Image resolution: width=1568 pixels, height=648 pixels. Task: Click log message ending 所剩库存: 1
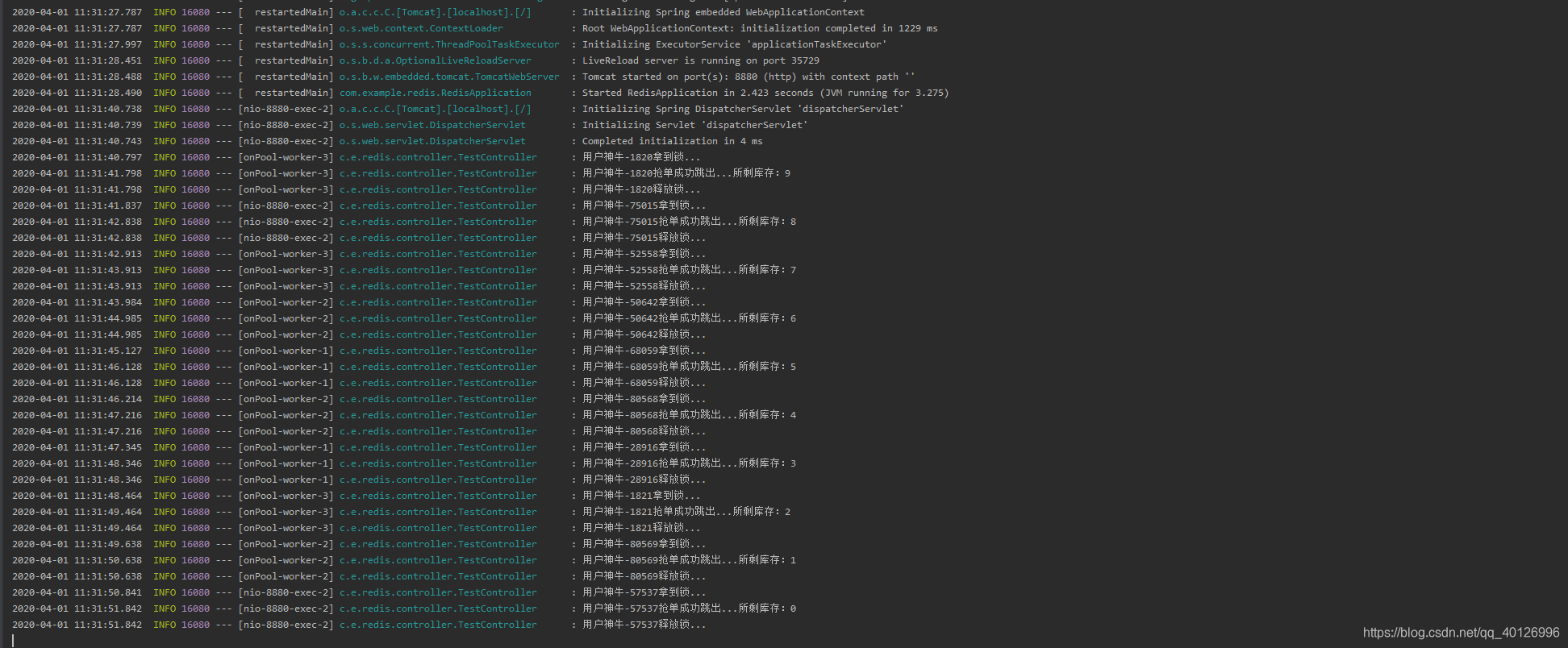pyautogui.click(x=690, y=560)
